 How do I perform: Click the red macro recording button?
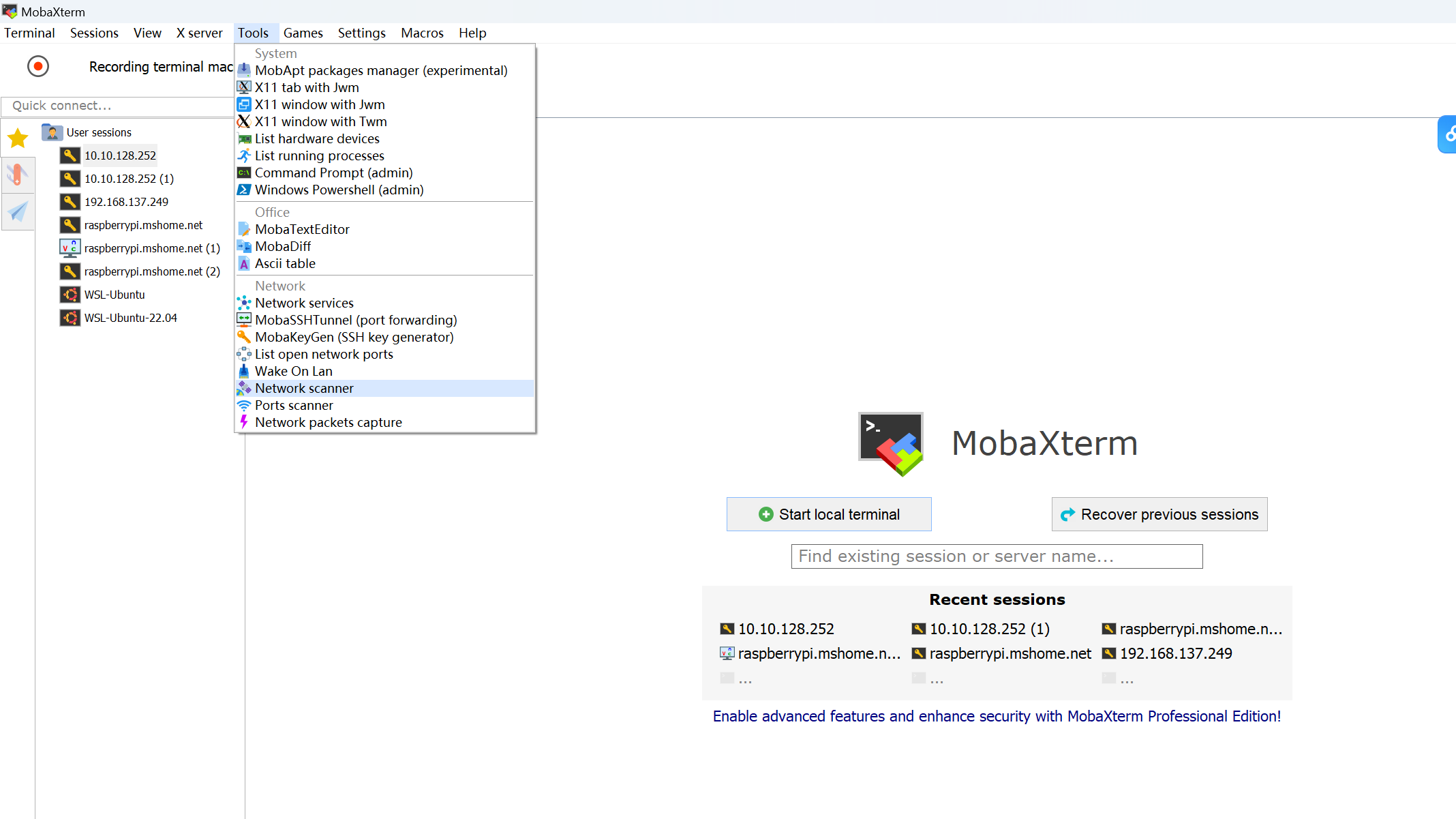coord(38,66)
